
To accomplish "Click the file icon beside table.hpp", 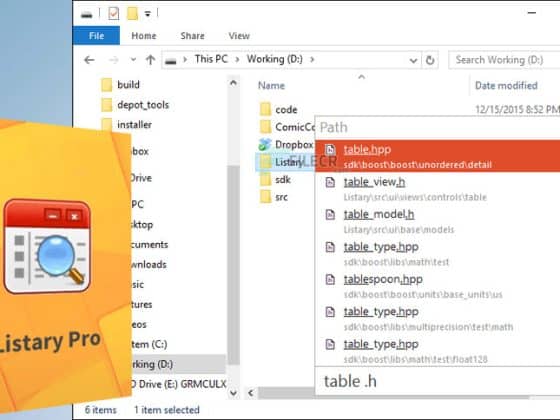I will tap(330, 150).
